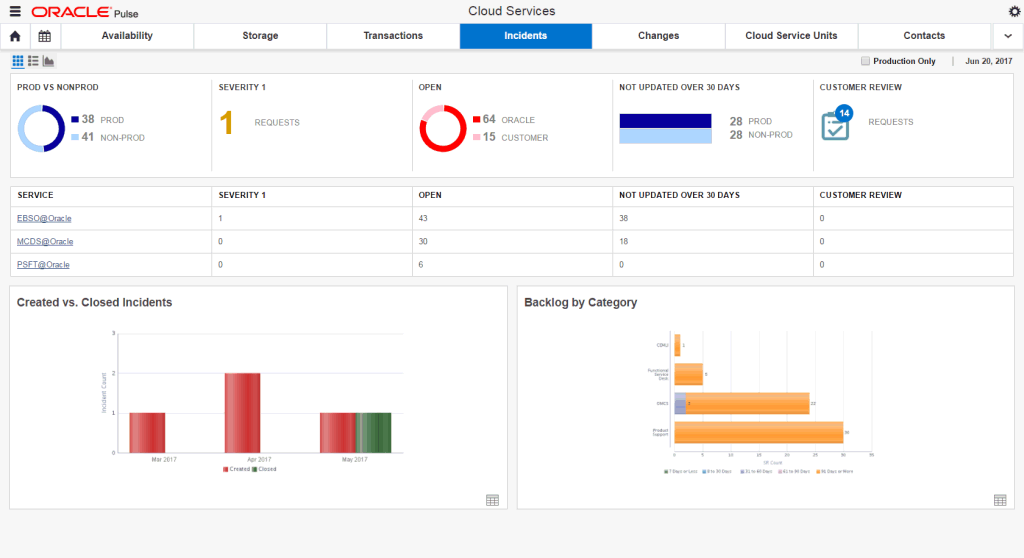Click the 14 badge on Customer Review
The height and width of the screenshot is (558, 1024).
[x=844, y=113]
